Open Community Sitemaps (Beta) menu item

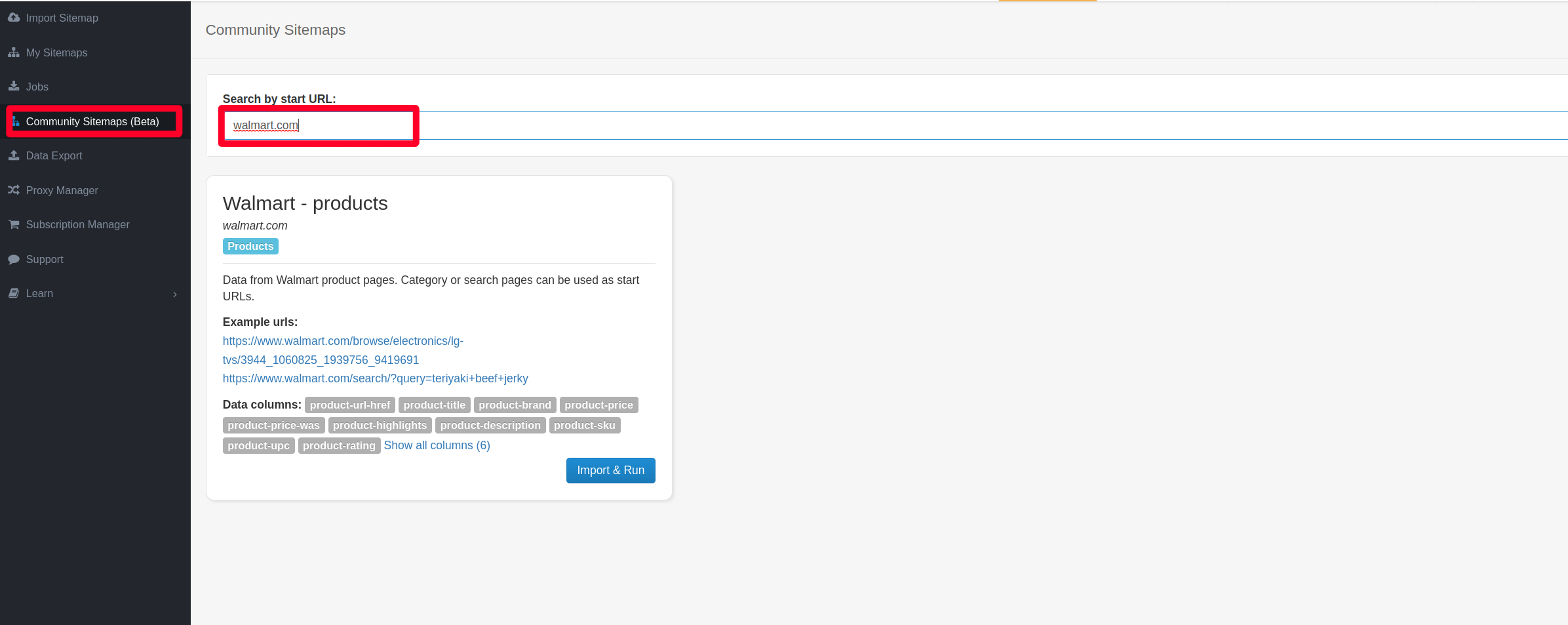click(x=92, y=121)
